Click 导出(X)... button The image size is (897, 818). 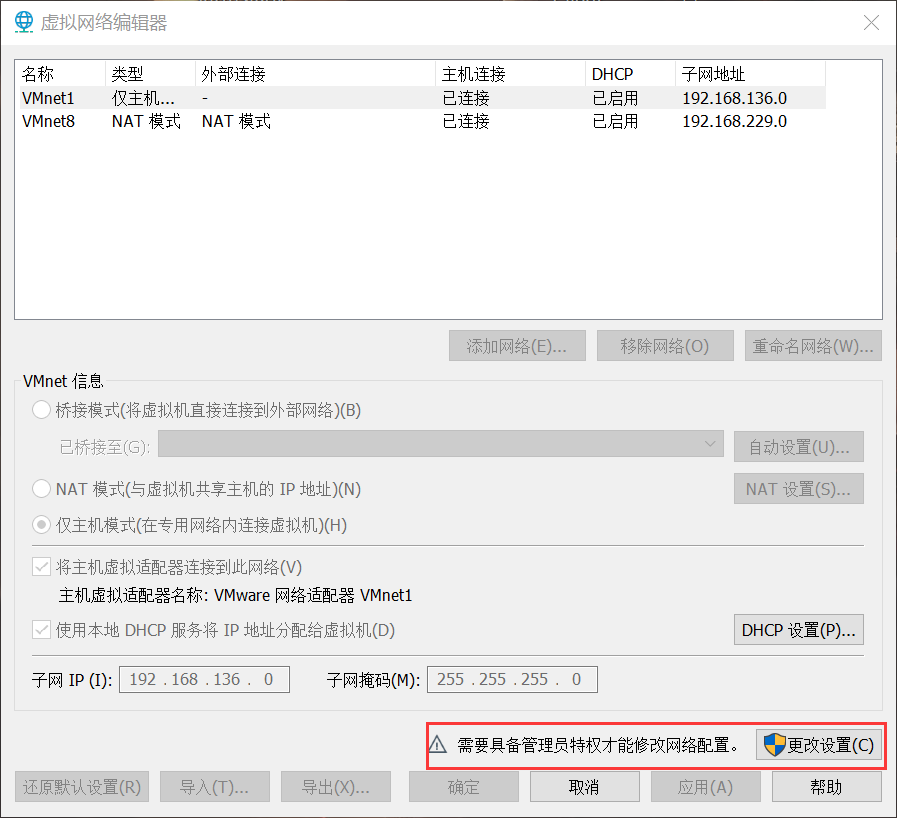[x=336, y=787]
